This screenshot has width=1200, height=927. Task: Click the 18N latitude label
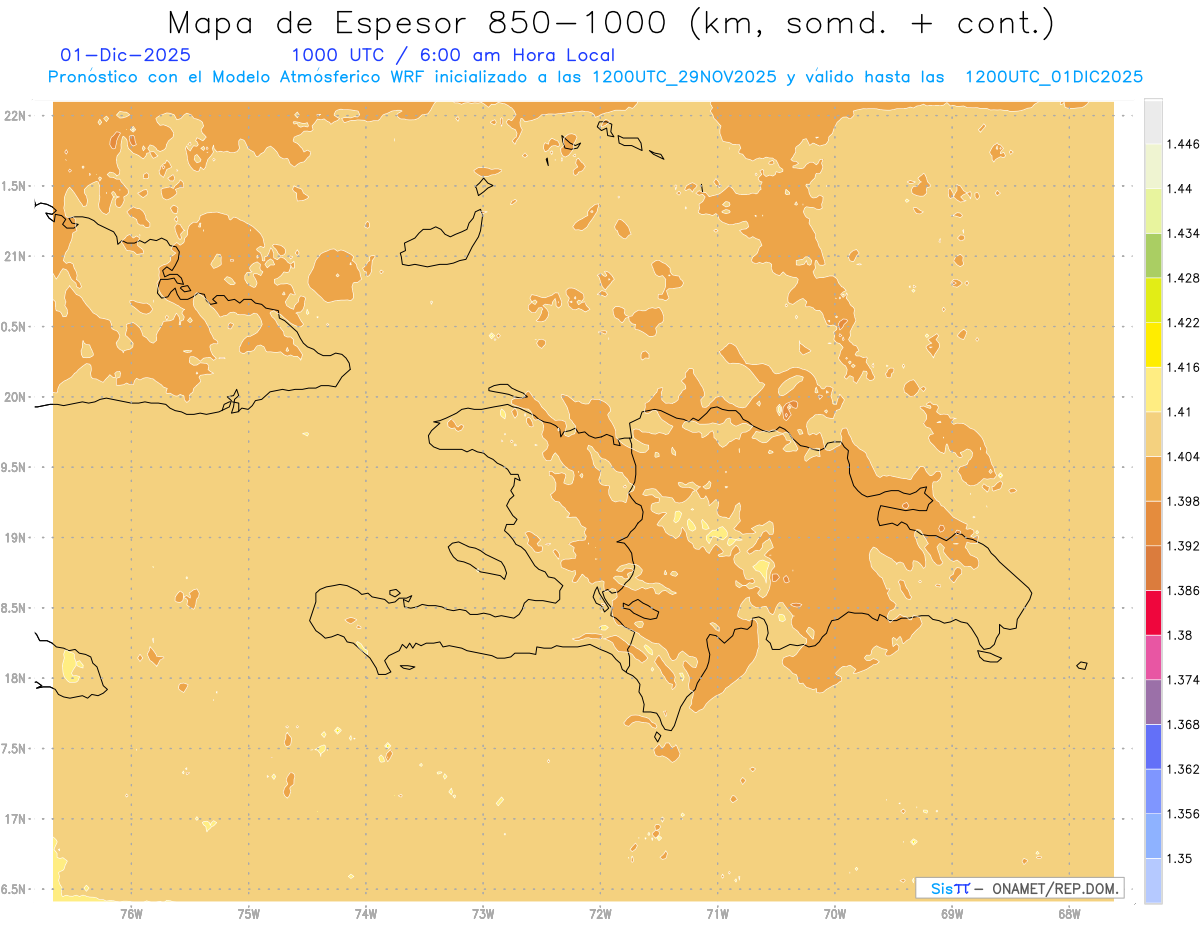[x=15, y=679]
